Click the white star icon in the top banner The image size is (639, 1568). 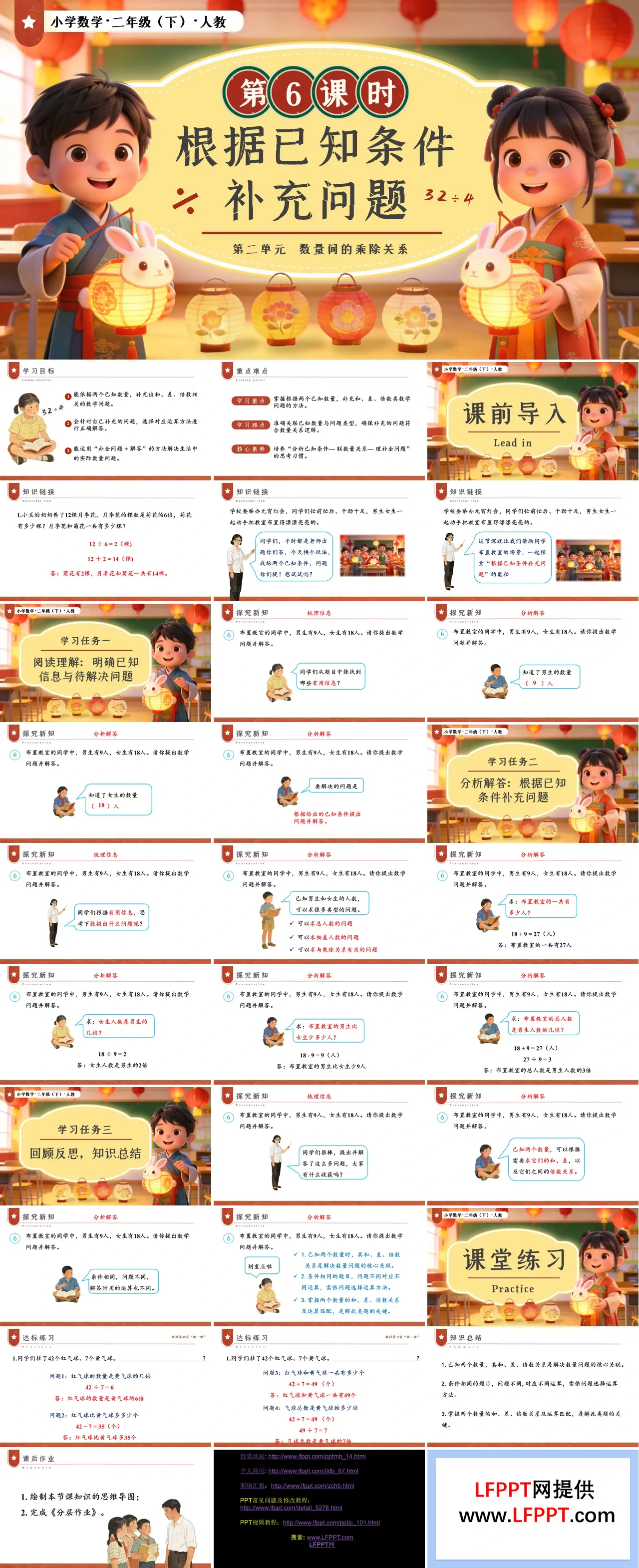click(x=28, y=22)
